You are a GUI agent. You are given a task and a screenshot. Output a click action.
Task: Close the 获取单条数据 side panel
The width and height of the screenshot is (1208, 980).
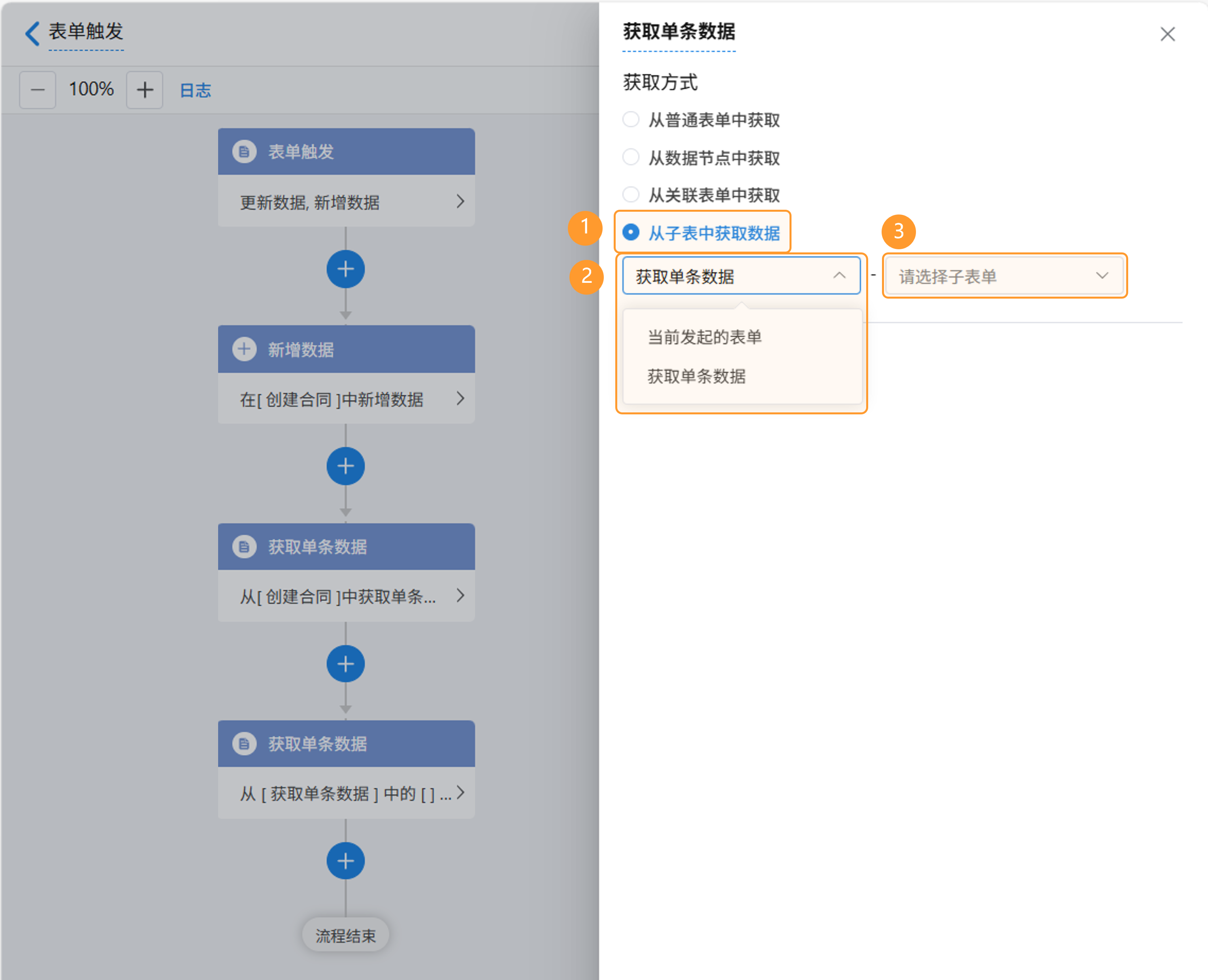point(1167,34)
